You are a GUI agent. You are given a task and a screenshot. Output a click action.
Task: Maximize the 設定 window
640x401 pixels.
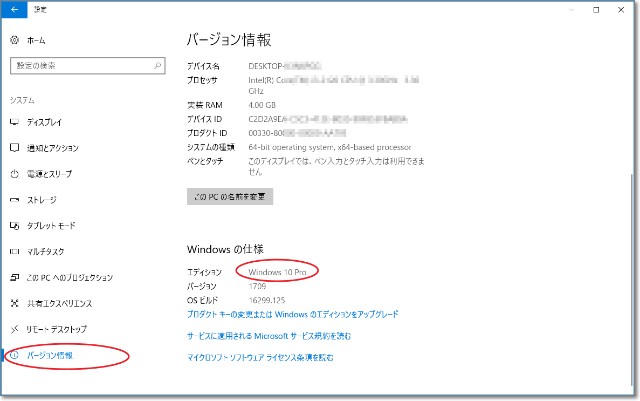596,9
